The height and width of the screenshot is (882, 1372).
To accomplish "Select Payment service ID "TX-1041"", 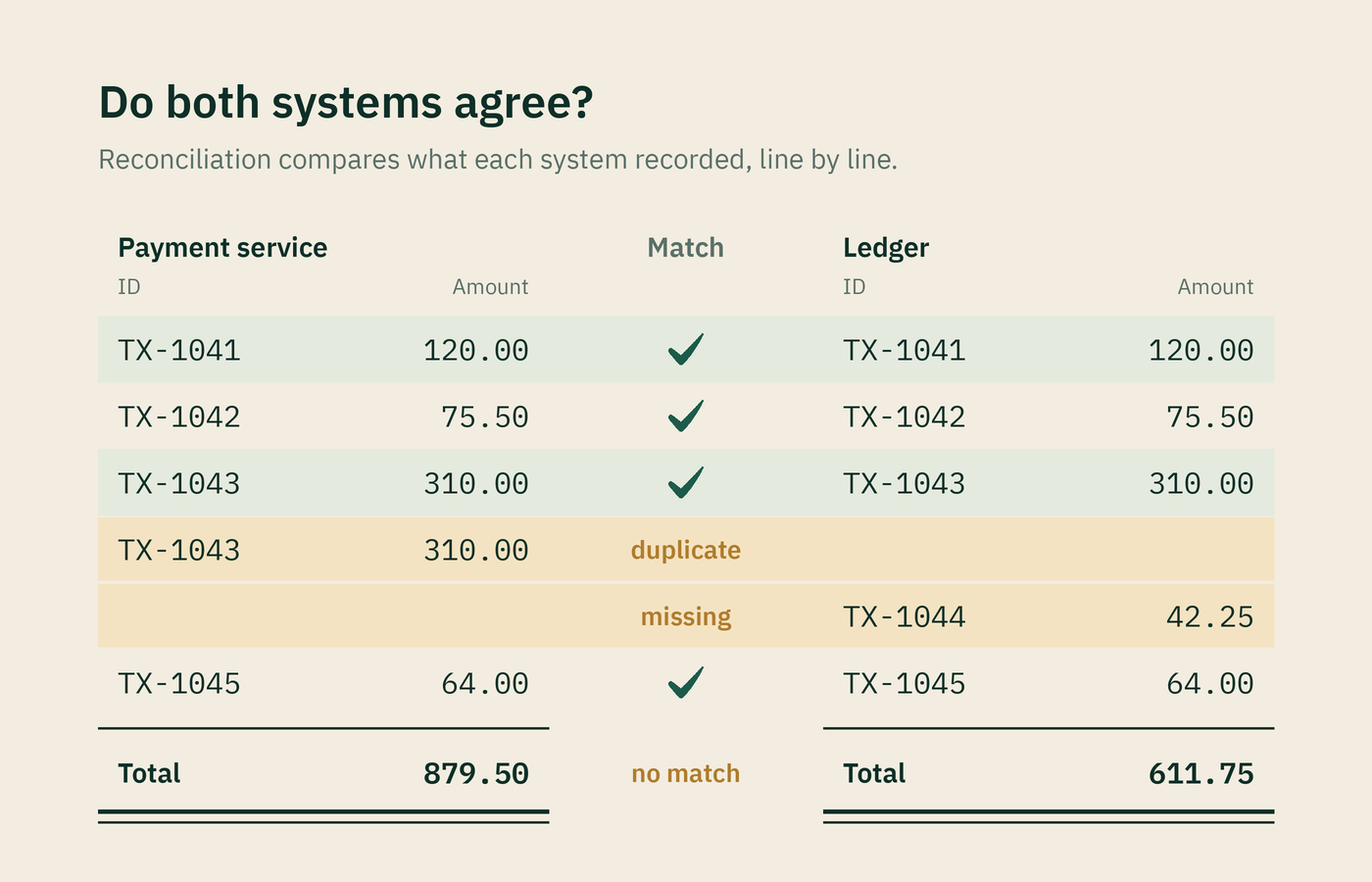I will tap(179, 350).
